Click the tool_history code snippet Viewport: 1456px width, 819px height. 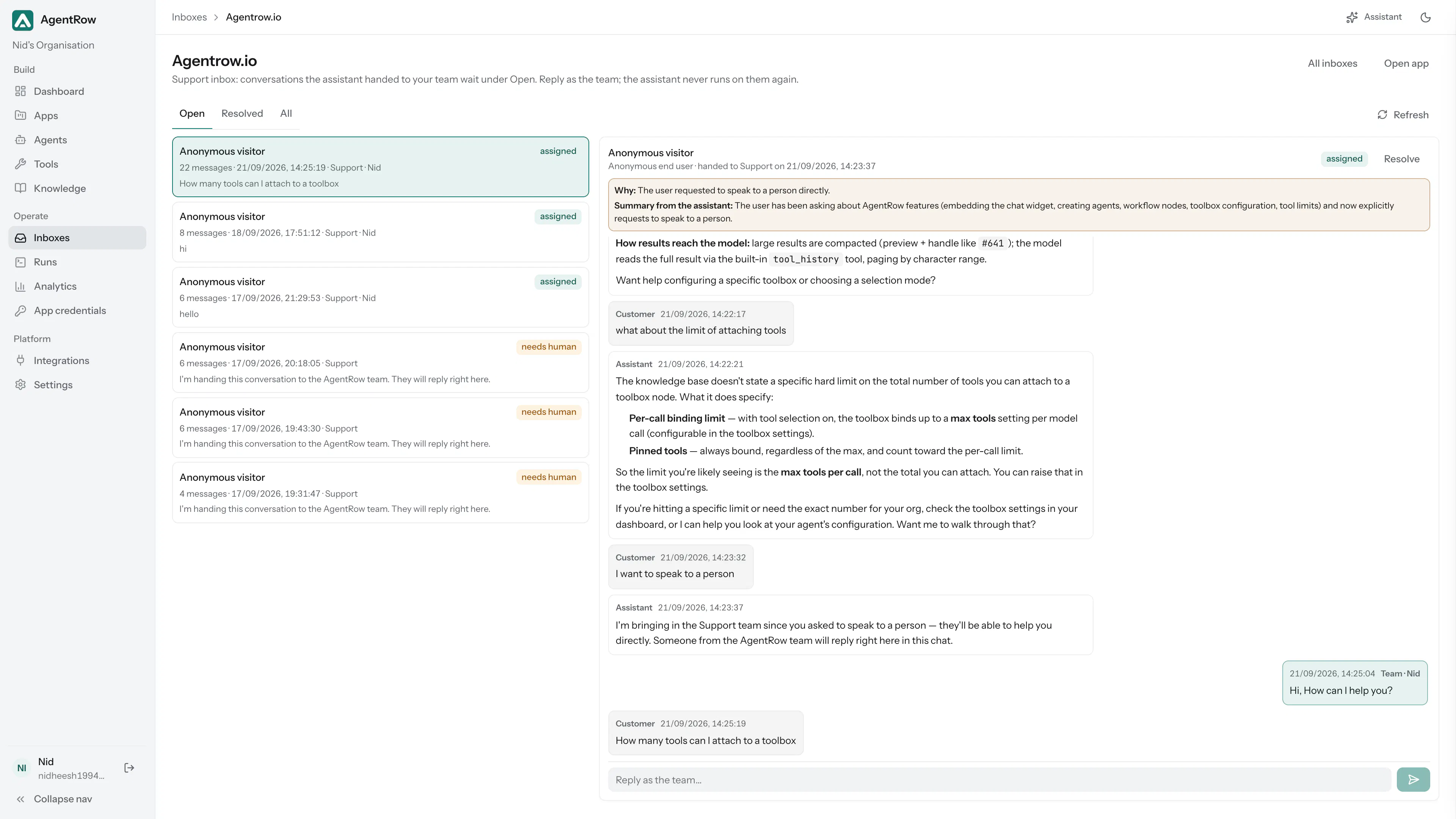[x=805, y=259]
